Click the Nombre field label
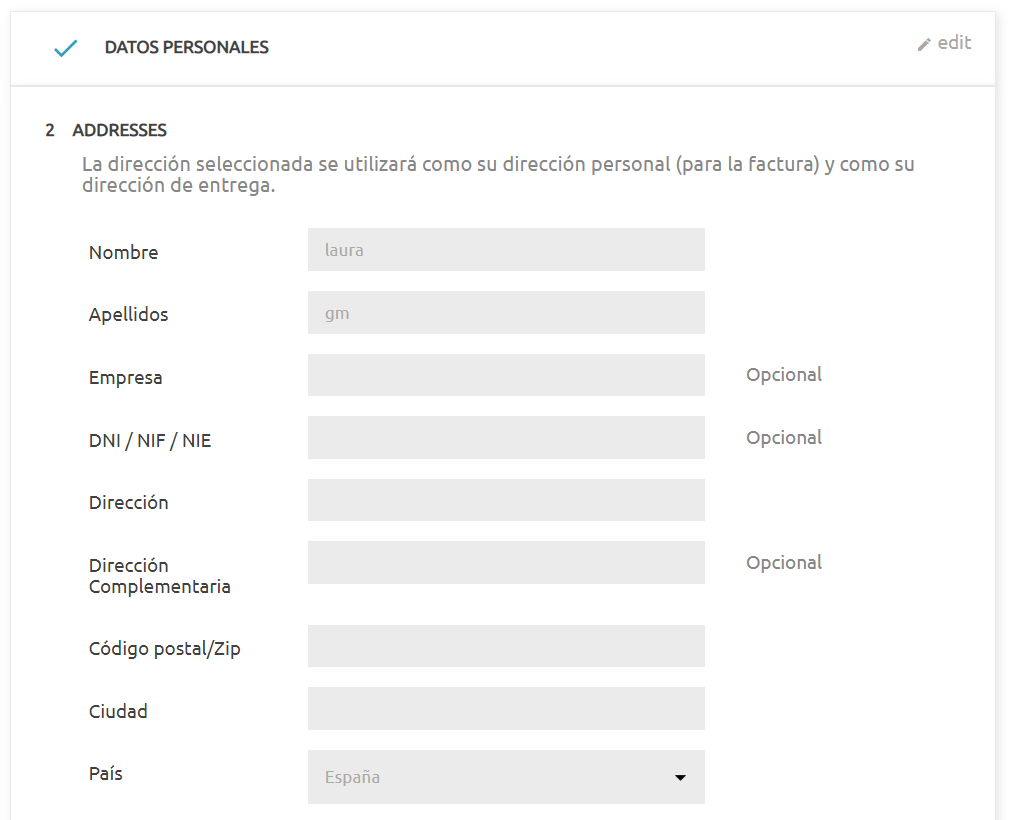This screenshot has width=1024, height=820. (123, 253)
